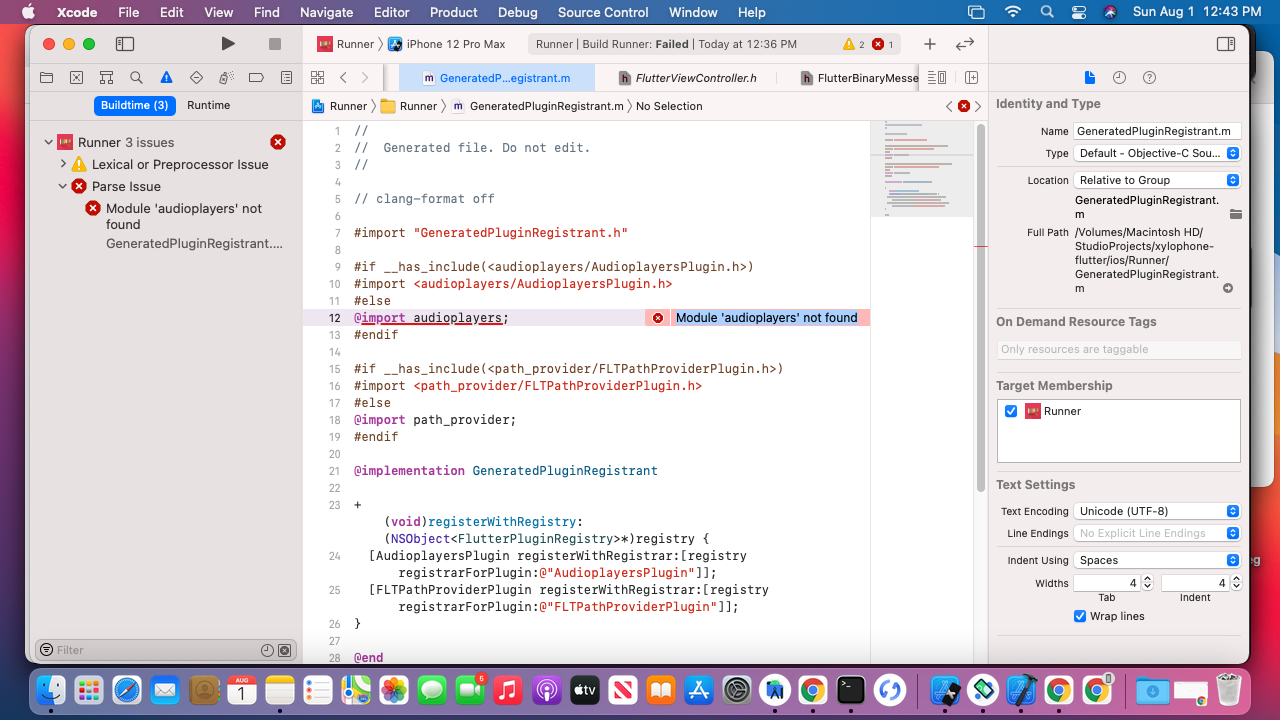Toggle the right inspector panel visibility
The image size is (1280, 720).
click(1225, 44)
